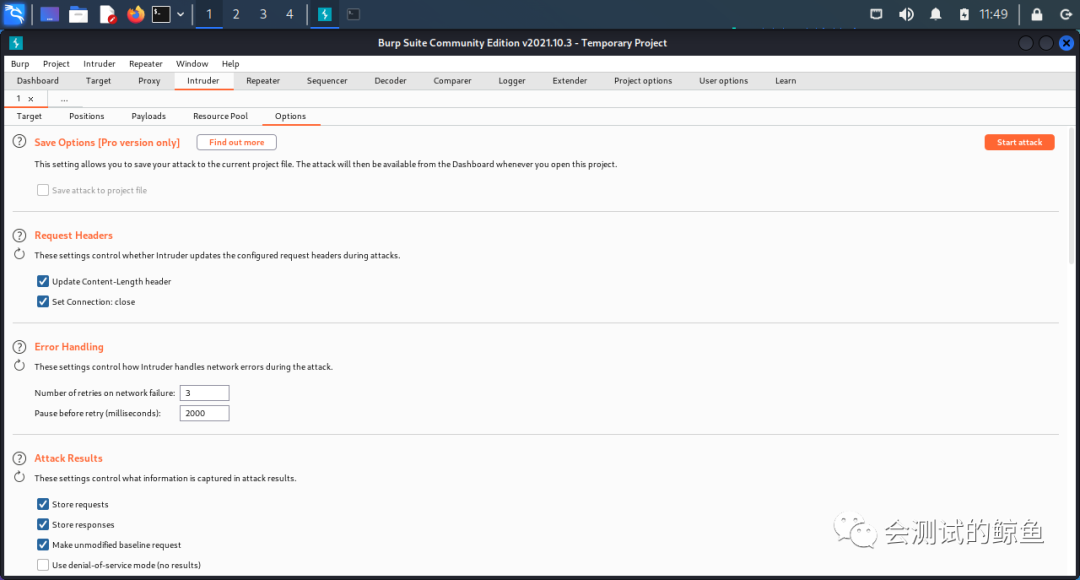Screen dimensions: 1080x580
Task: Open the Window menu
Action: click(x=191, y=63)
